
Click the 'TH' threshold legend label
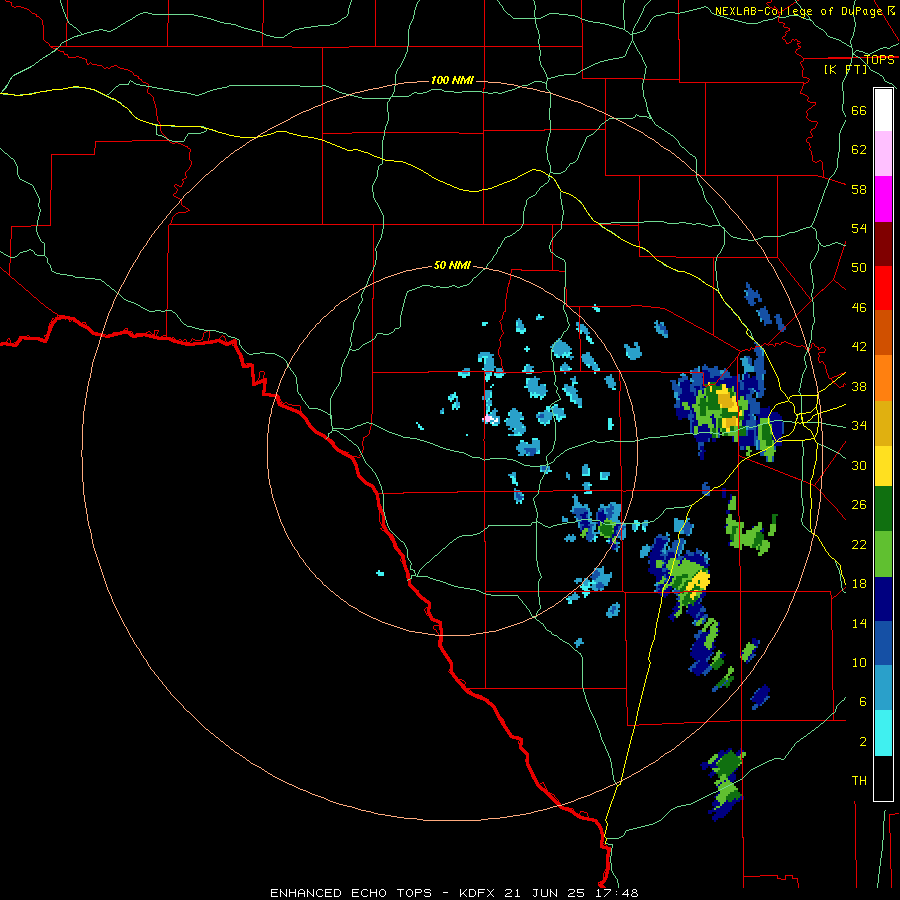pos(859,781)
